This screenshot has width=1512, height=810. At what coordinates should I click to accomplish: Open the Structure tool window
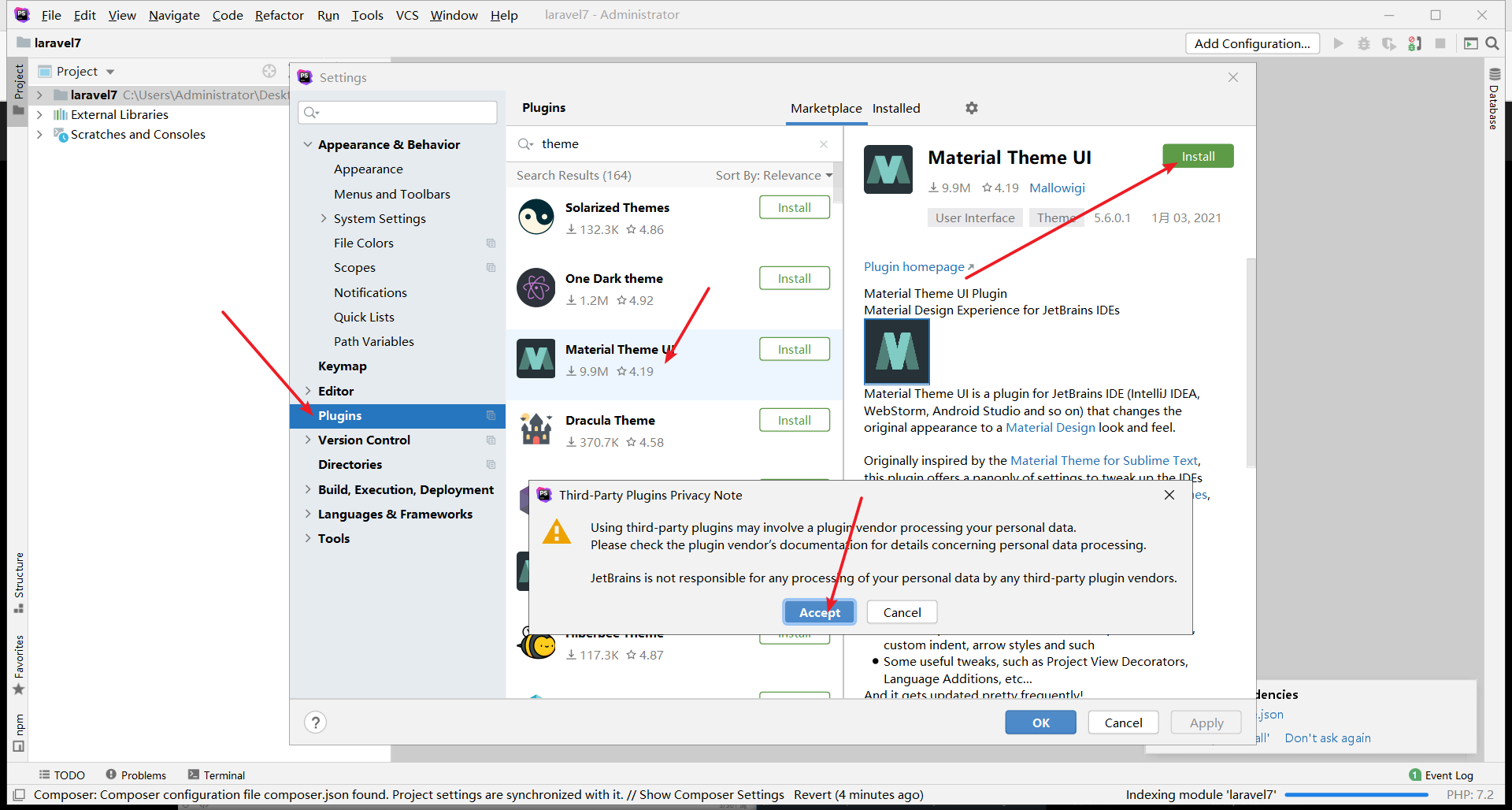[x=19, y=581]
